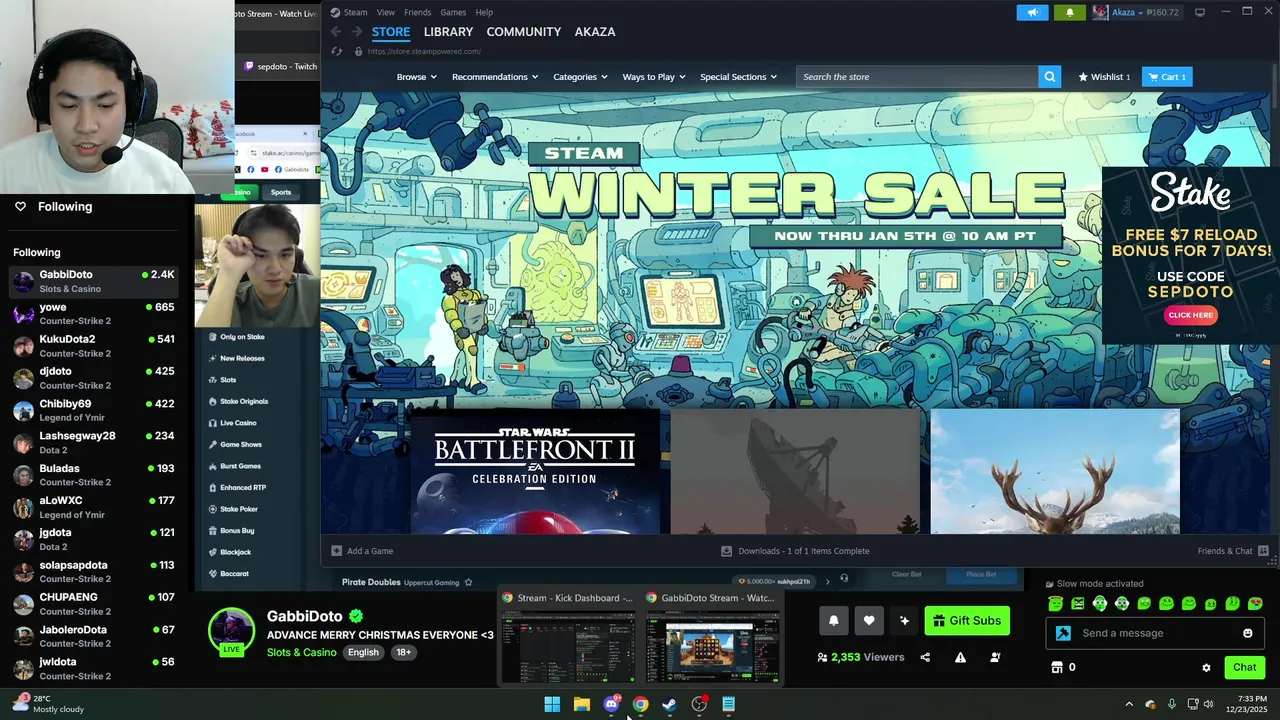Image resolution: width=1280 pixels, height=720 pixels.
Task: Open Steam notifications bell icon
Action: (x=1069, y=12)
